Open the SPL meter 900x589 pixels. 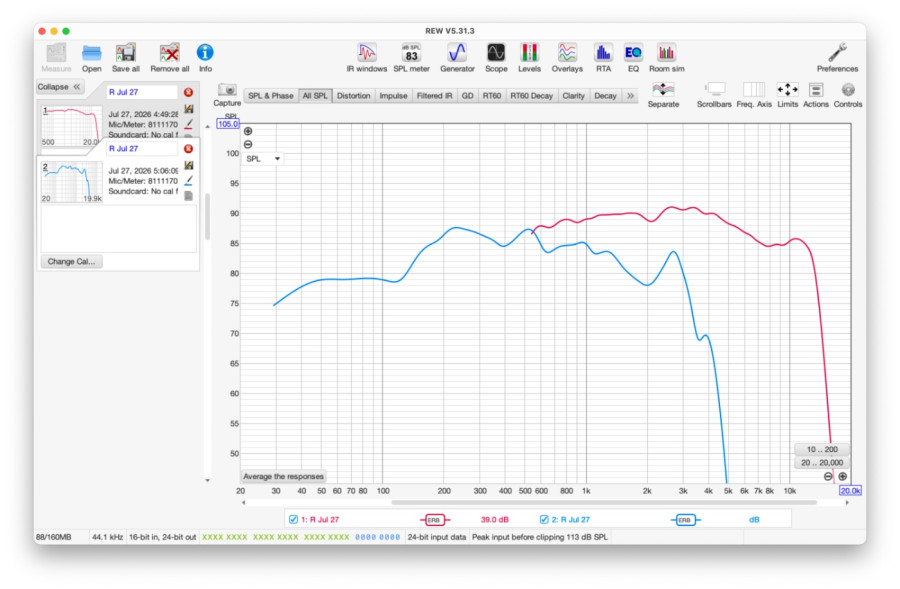[411, 57]
